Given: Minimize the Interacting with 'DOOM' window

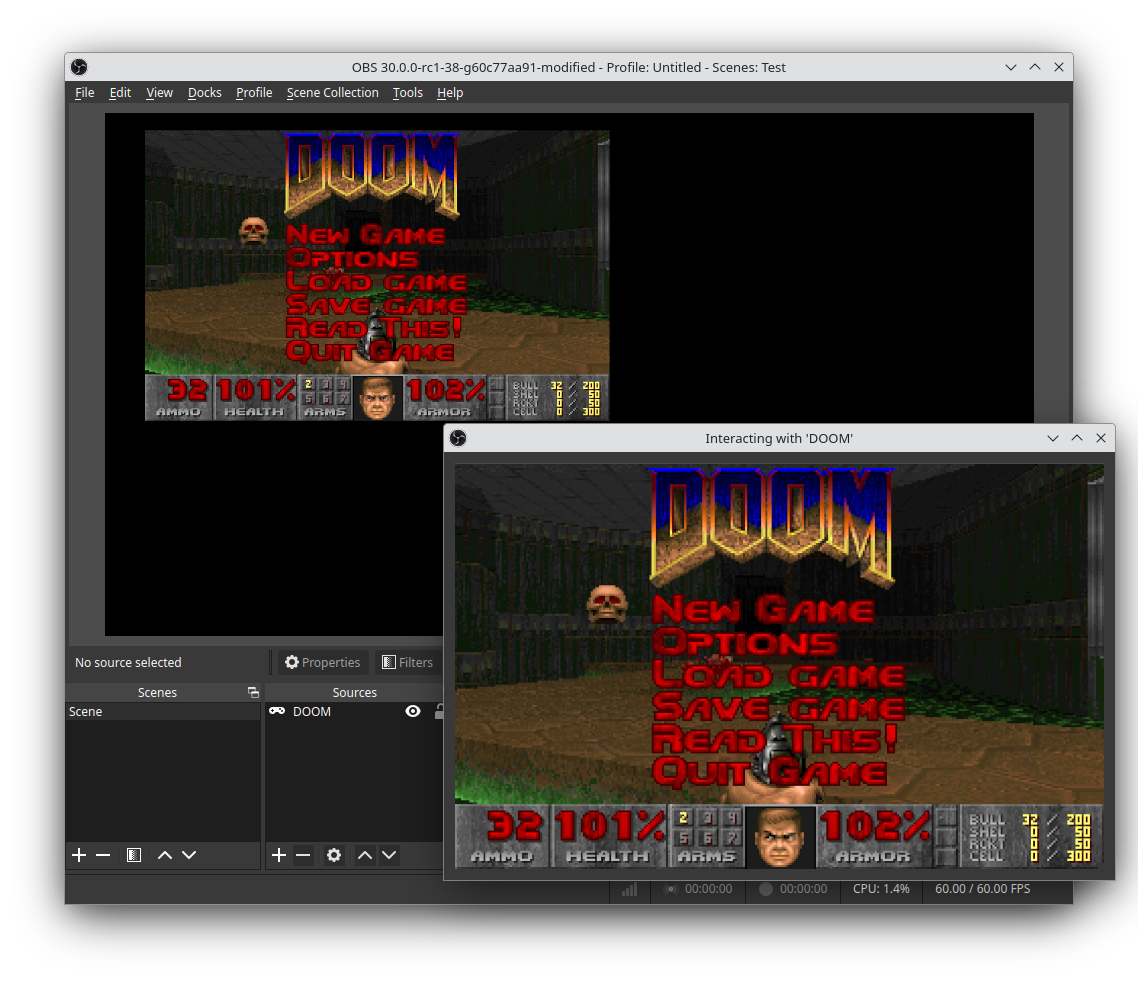Looking at the screenshot, I should [x=1053, y=438].
